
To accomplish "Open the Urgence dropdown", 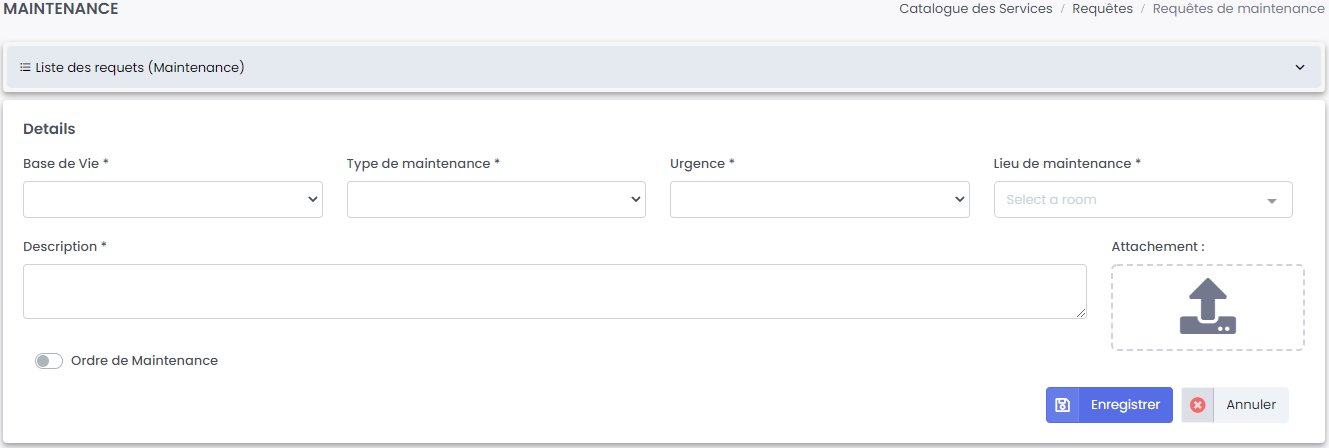I will coord(819,200).
